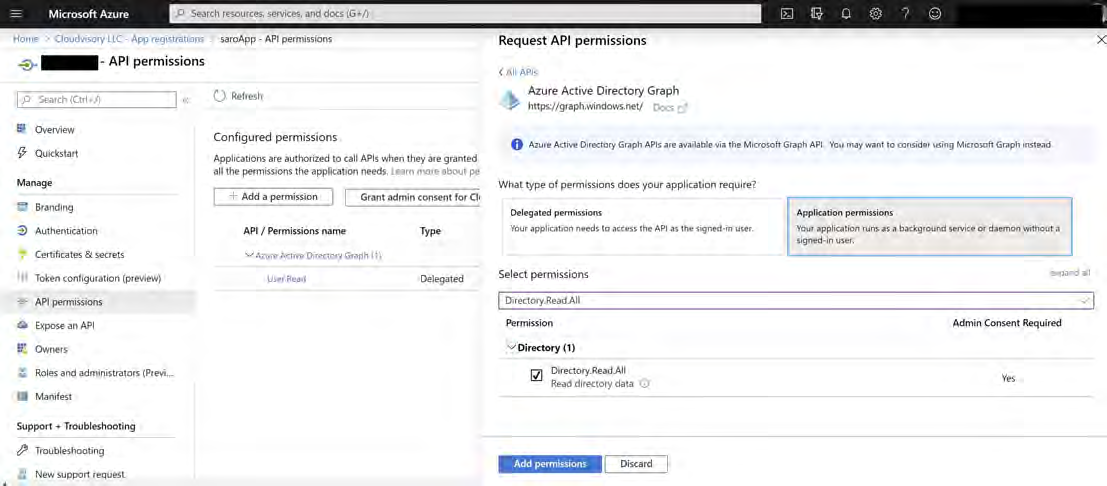Click Microsoft Azure logo text
This screenshot has height=486, width=1107.
pyautogui.click(x=88, y=13)
